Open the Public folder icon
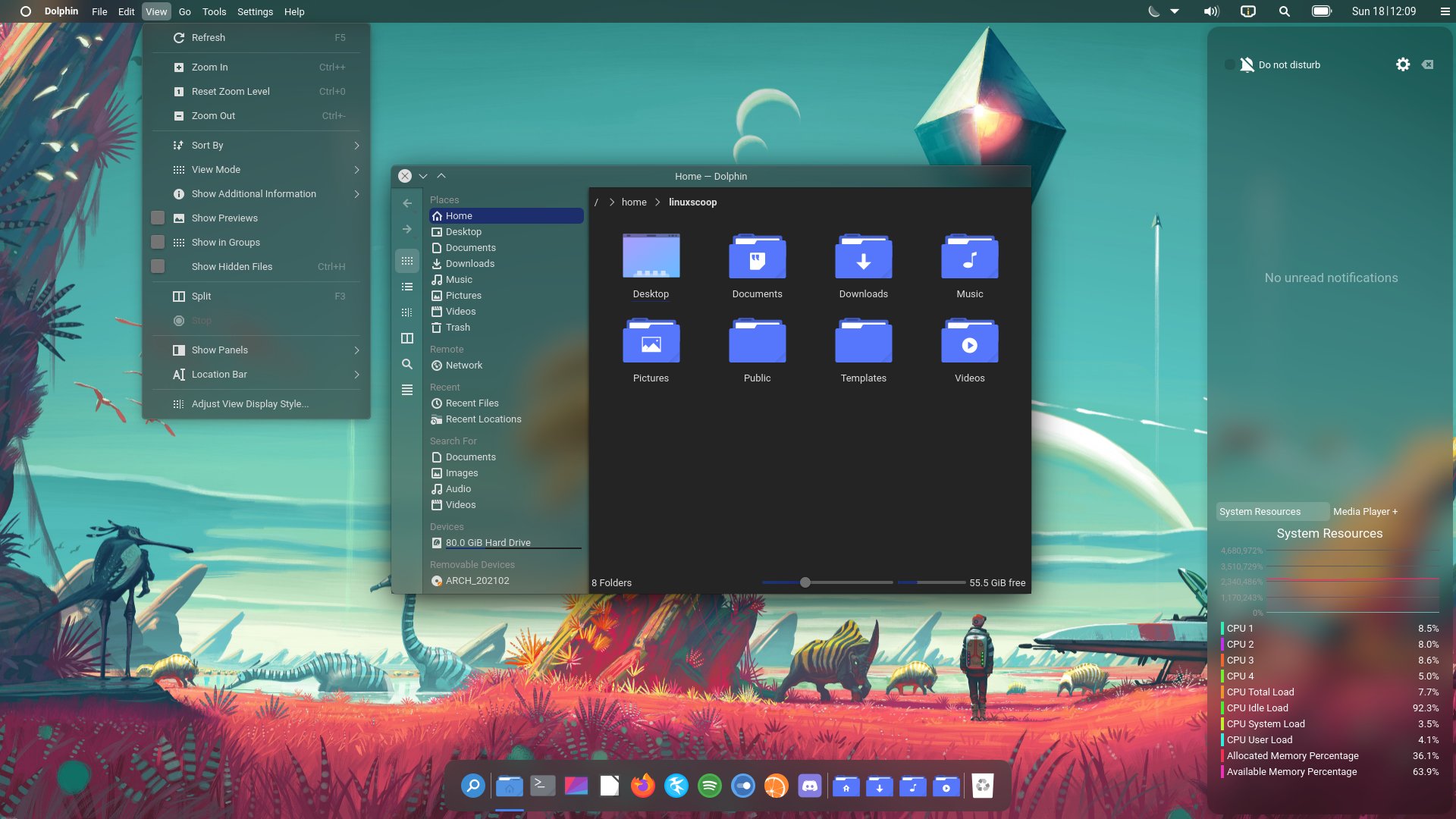The image size is (1456, 819). [x=757, y=340]
